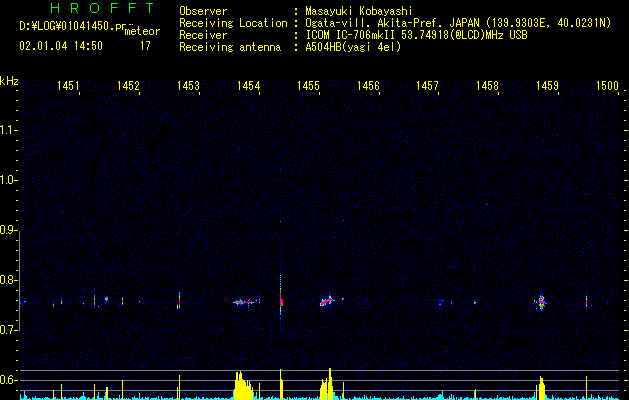The image size is (629, 400).
Task: Click the meteor count value 17
Action: point(145,46)
